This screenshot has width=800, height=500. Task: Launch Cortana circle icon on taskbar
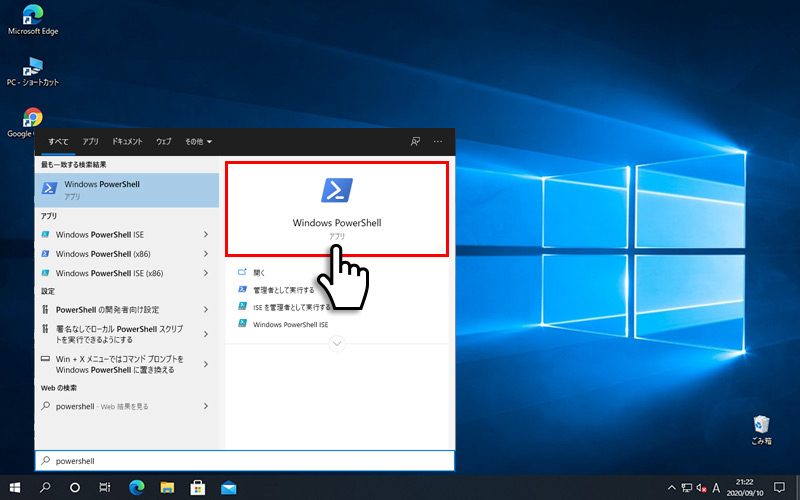coord(74,487)
